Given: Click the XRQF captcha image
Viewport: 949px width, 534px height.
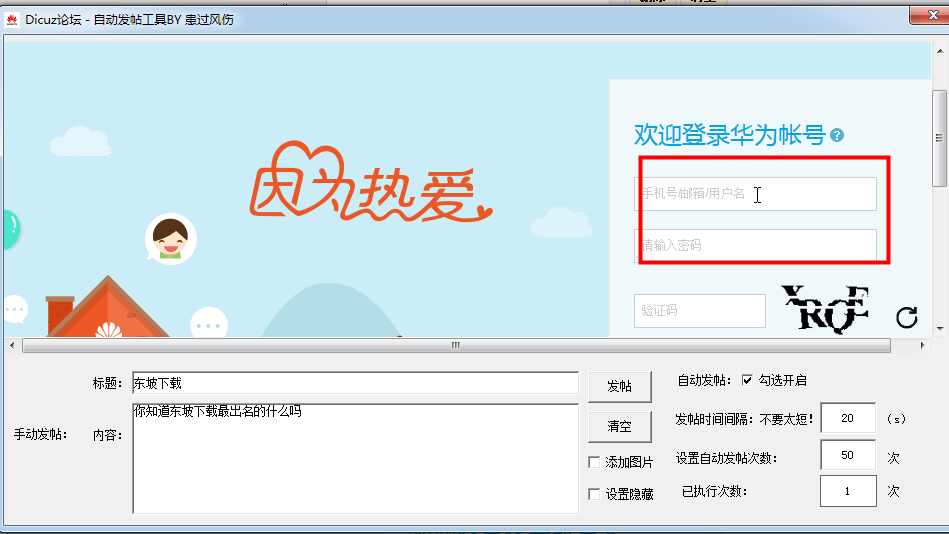Looking at the screenshot, I should (x=826, y=309).
